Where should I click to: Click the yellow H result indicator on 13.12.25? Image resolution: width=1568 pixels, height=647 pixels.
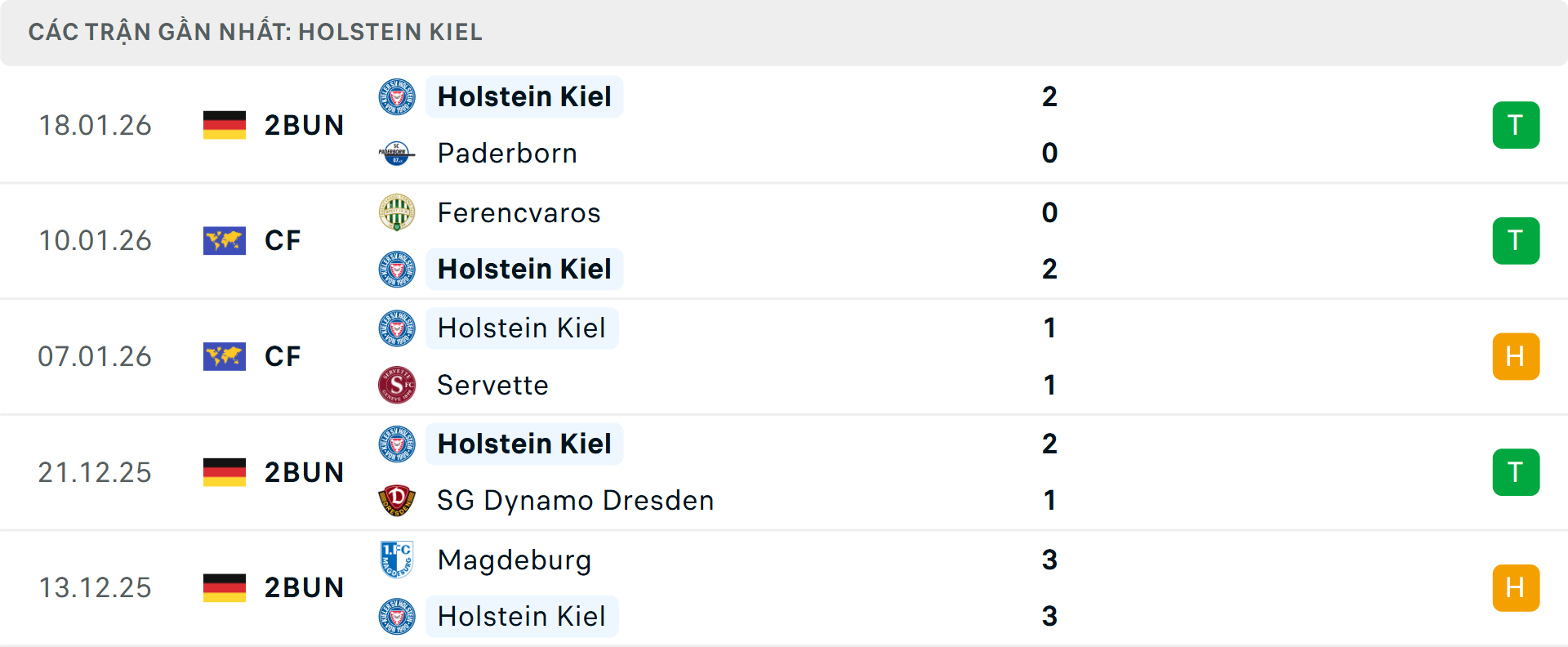(1517, 587)
